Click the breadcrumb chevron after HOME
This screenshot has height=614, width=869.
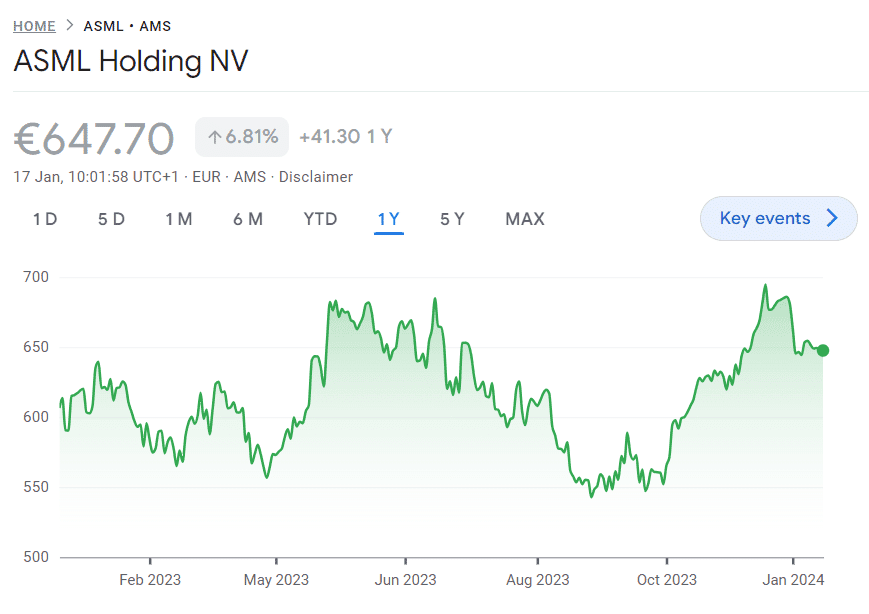pyautogui.click(x=70, y=26)
